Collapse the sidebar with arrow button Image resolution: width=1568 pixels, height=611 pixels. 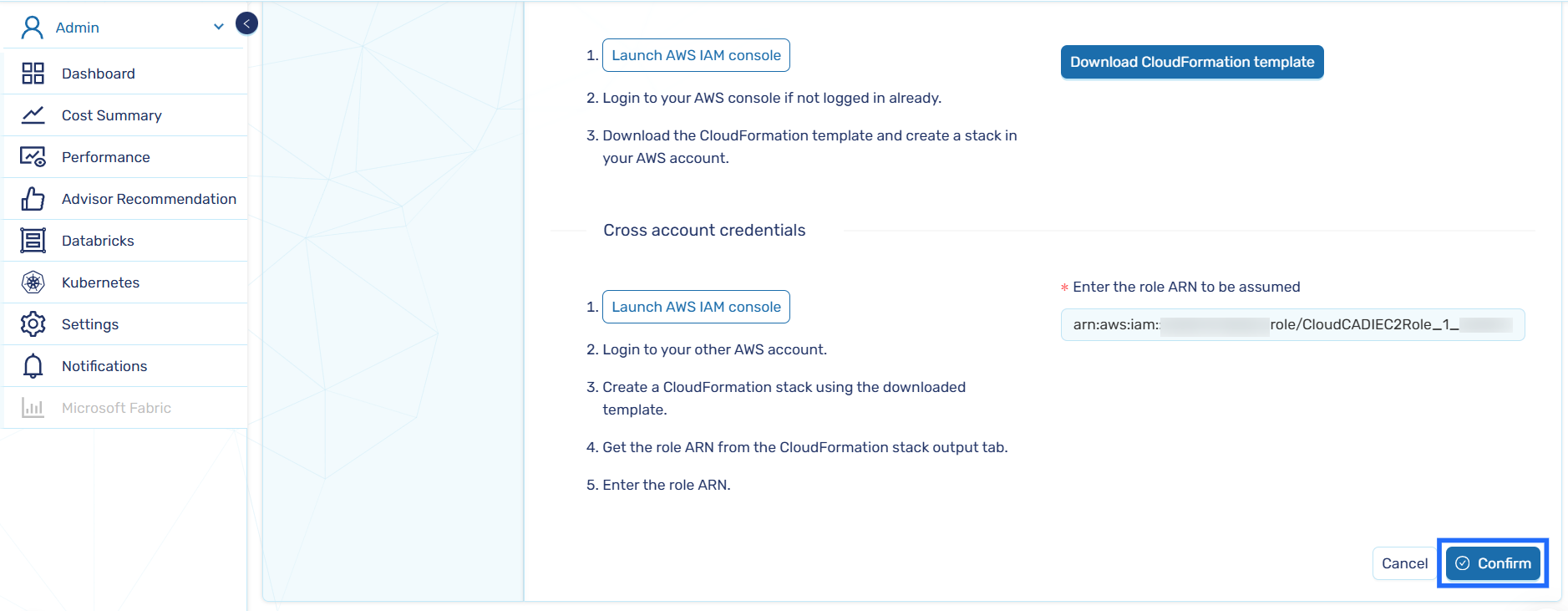point(246,23)
